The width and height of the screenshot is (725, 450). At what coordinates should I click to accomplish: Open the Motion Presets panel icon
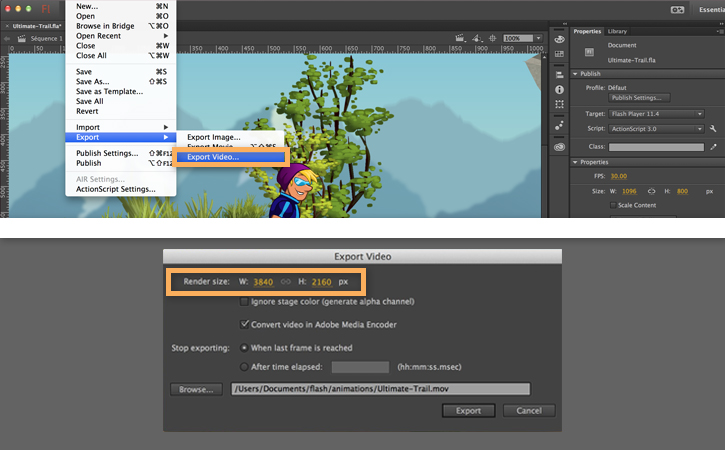click(559, 125)
